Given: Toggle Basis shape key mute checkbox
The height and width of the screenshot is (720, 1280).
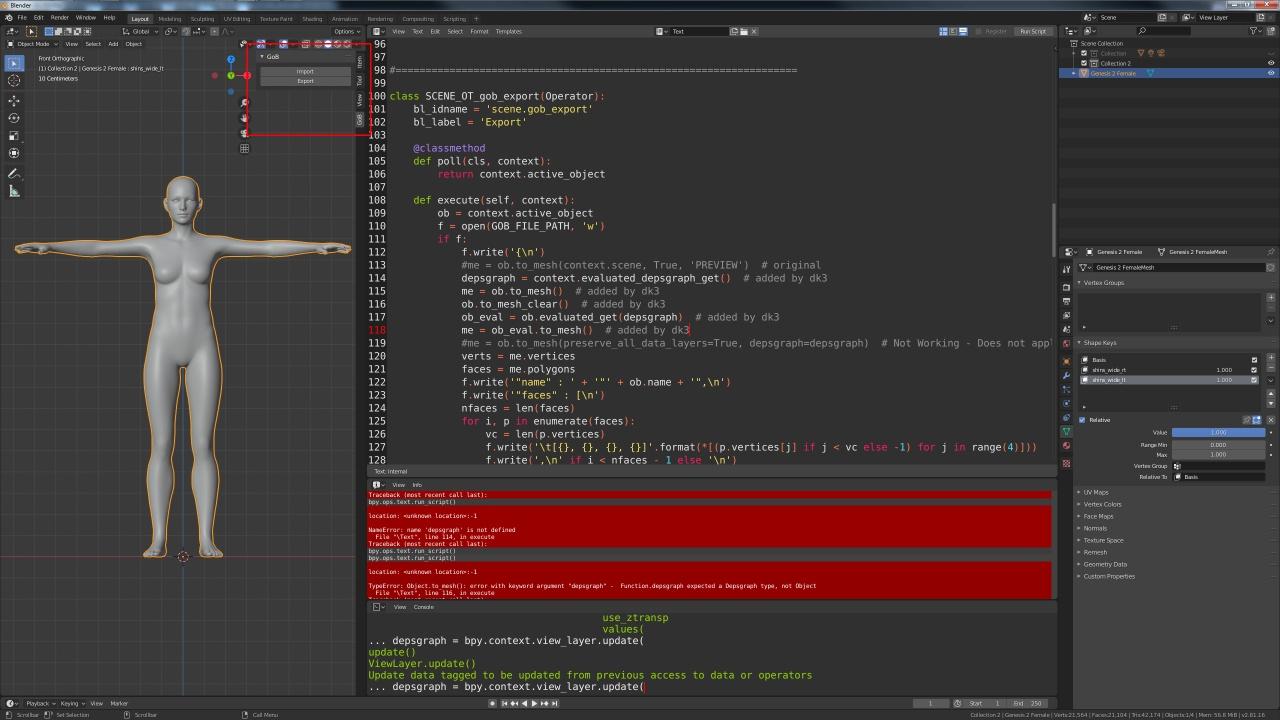Looking at the screenshot, I should click(1254, 360).
